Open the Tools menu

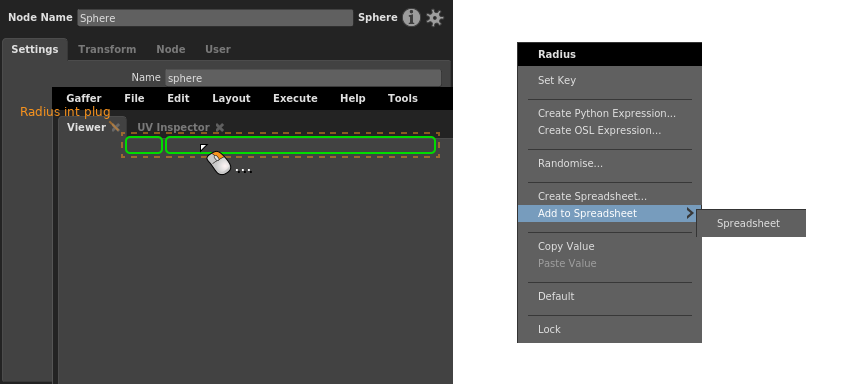(403, 98)
